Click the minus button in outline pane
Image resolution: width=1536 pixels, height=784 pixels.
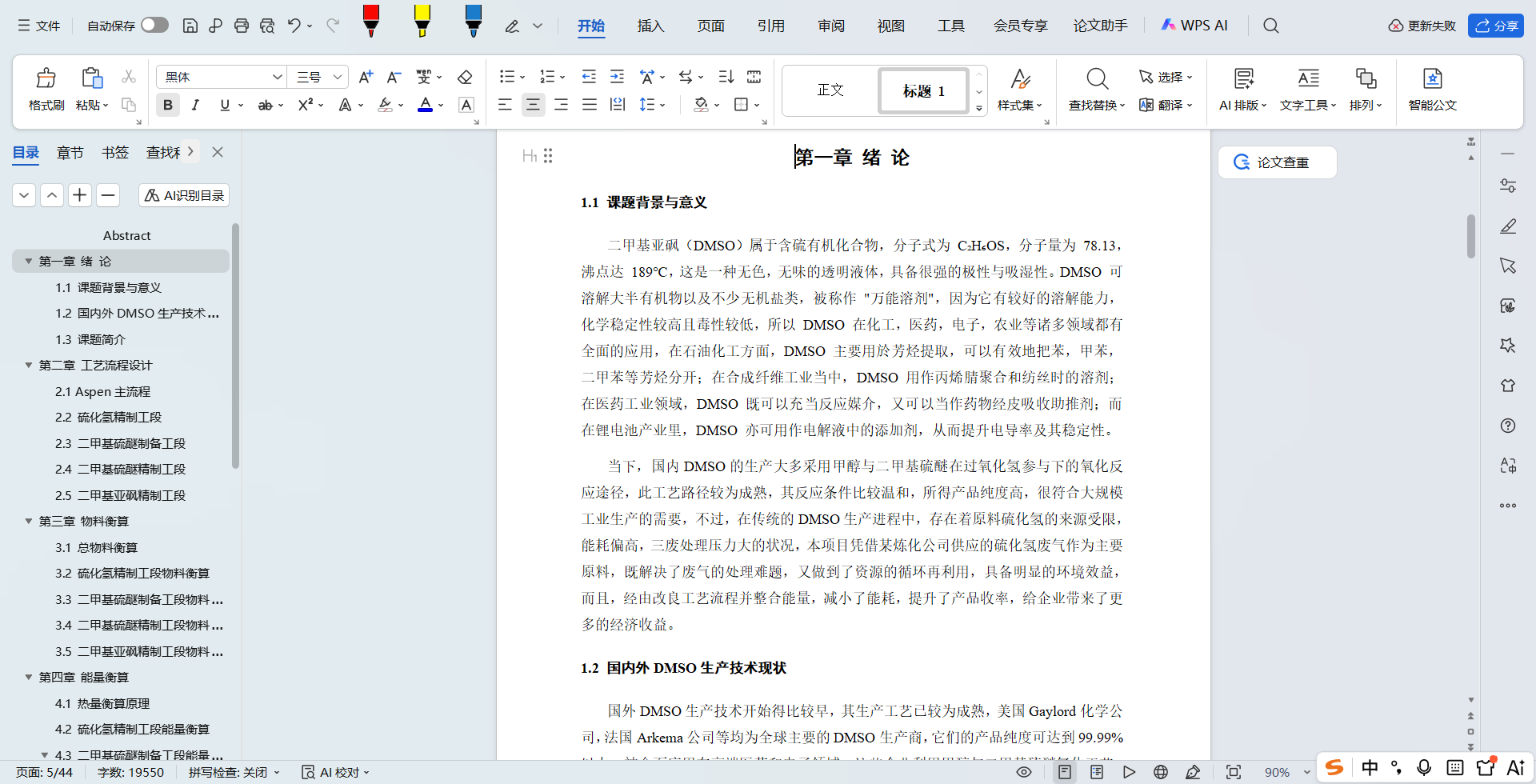108,195
